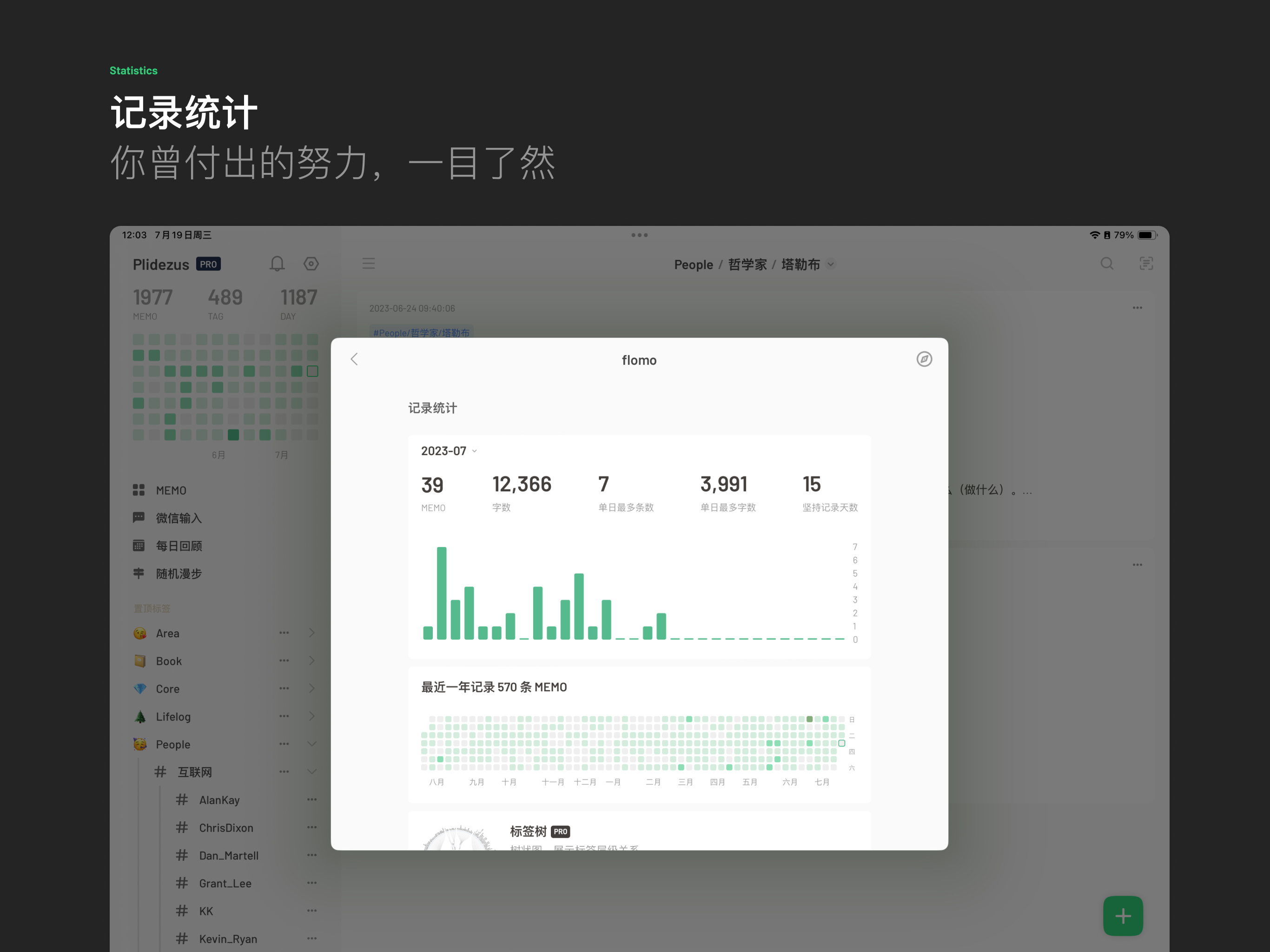The height and width of the screenshot is (952, 1270).
Task: Open 每日回顾 from the sidebar
Action: [139, 545]
